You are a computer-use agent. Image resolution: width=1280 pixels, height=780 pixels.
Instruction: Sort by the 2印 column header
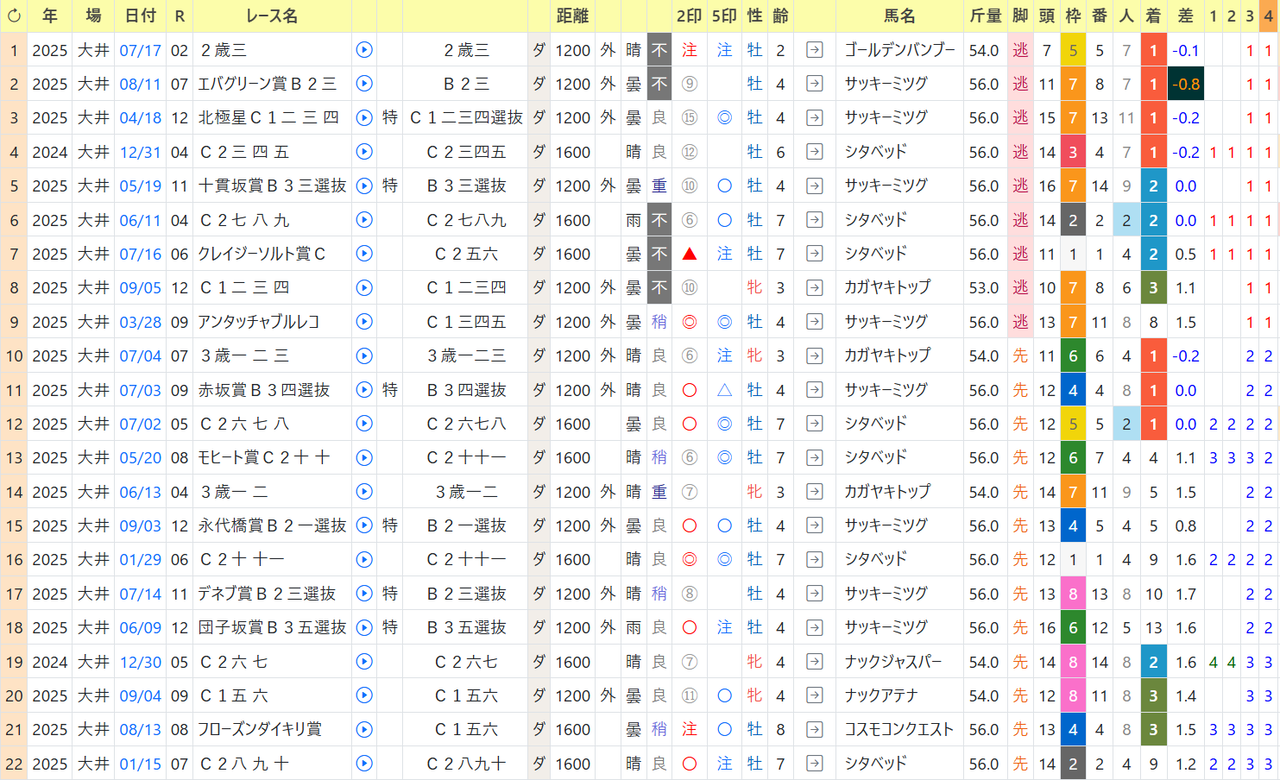pyautogui.click(x=689, y=16)
